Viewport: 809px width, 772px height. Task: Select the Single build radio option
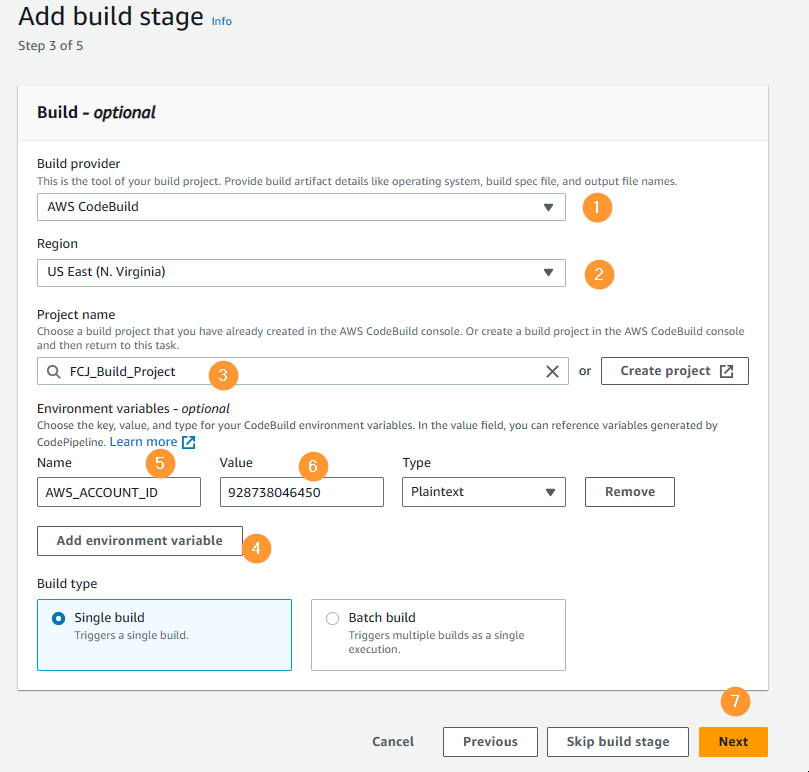pyautogui.click(x=59, y=618)
